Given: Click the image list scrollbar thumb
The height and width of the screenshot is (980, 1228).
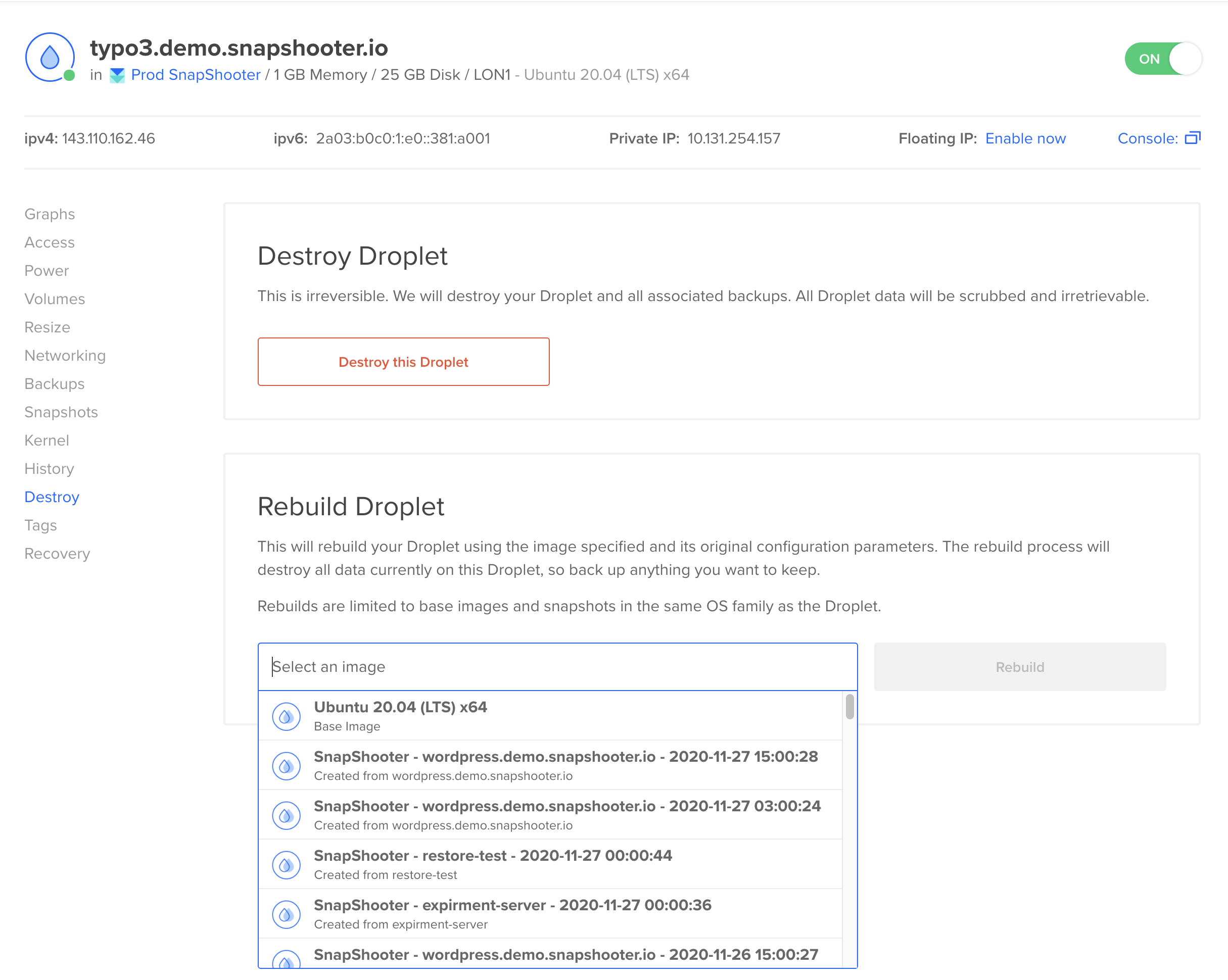Looking at the screenshot, I should [x=849, y=707].
